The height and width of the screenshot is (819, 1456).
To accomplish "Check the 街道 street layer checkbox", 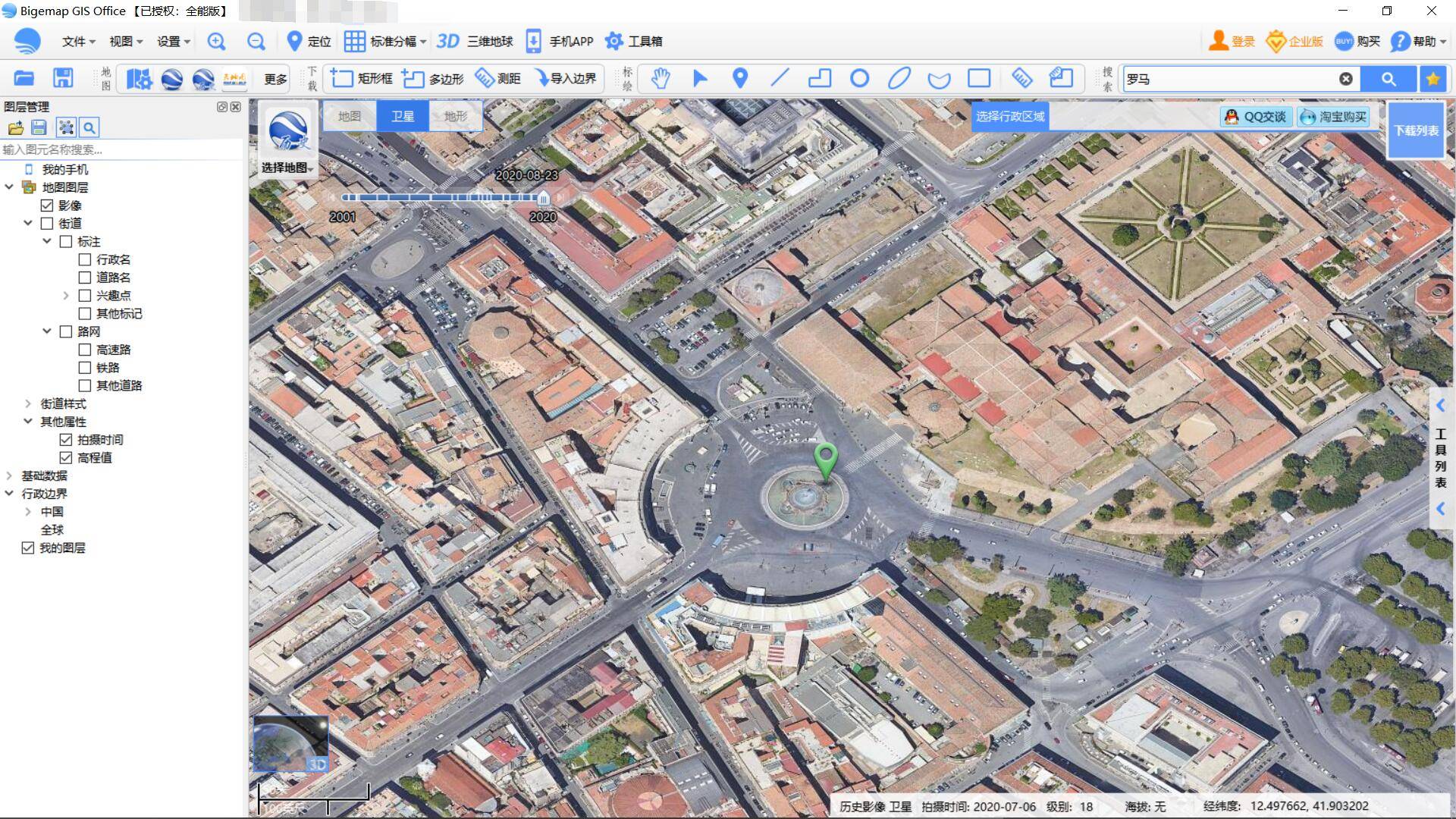I will pyautogui.click(x=47, y=223).
